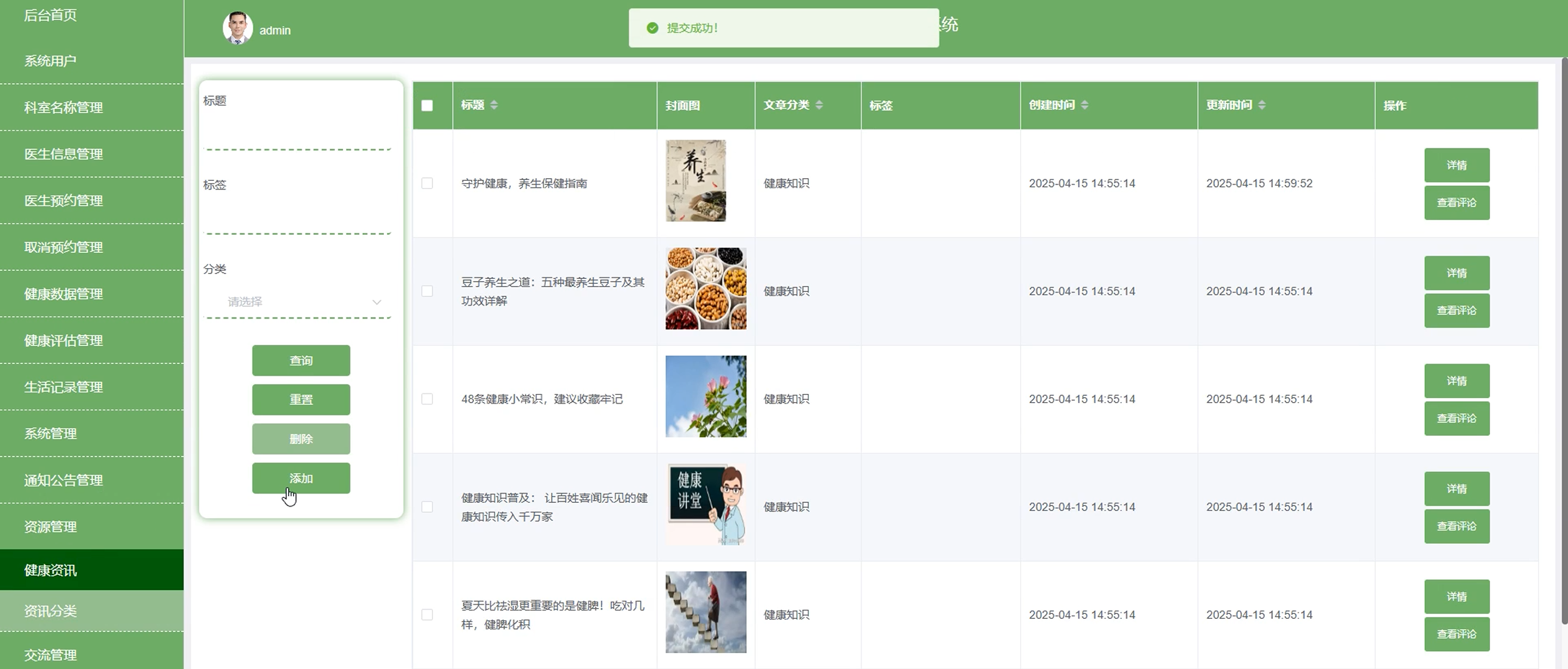The width and height of the screenshot is (1568, 669).
Task: Click the 标题 search input field
Action: [297, 132]
